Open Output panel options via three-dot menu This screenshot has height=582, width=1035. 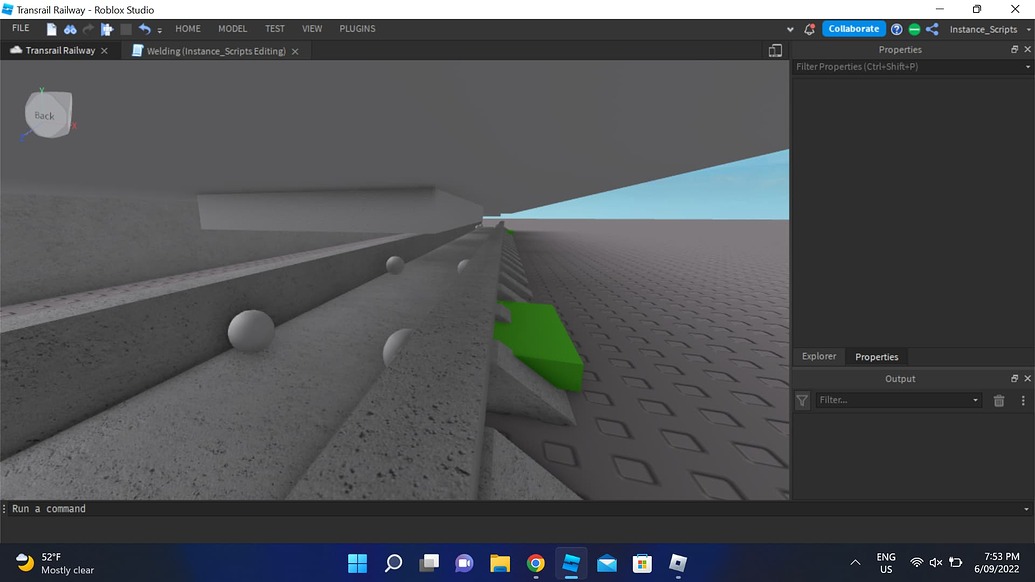pyautogui.click(x=1022, y=400)
